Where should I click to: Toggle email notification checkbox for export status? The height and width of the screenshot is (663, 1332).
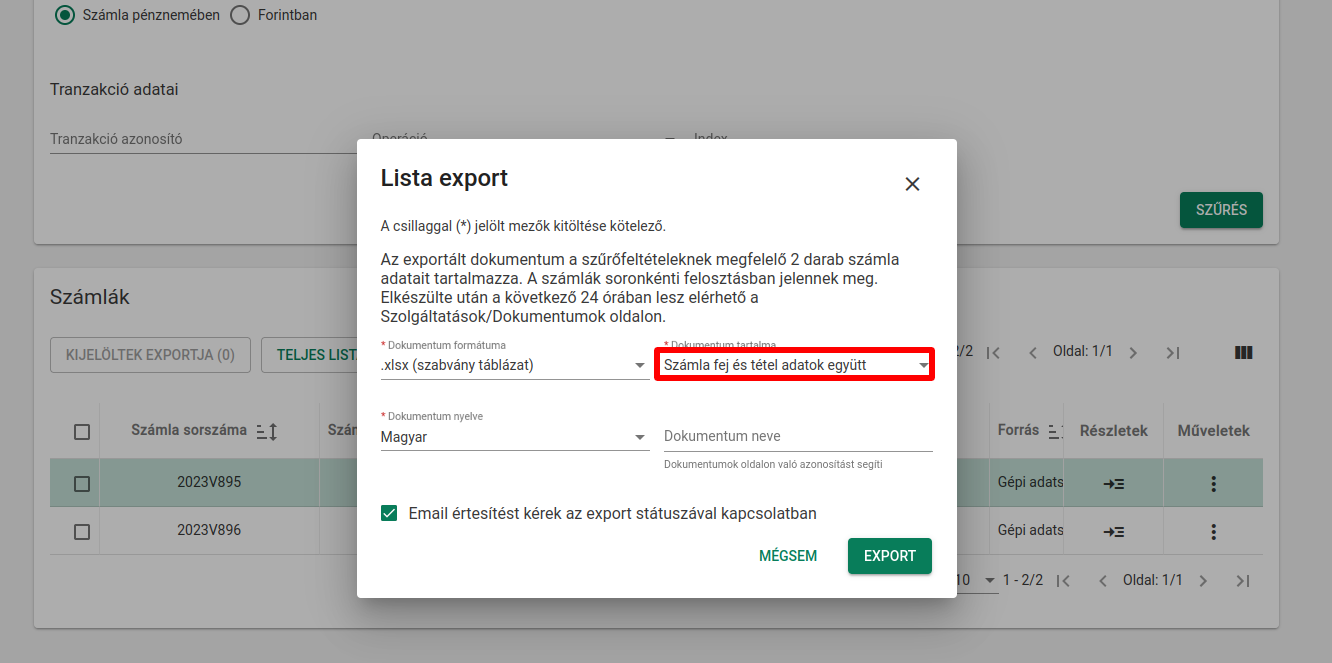click(x=389, y=514)
